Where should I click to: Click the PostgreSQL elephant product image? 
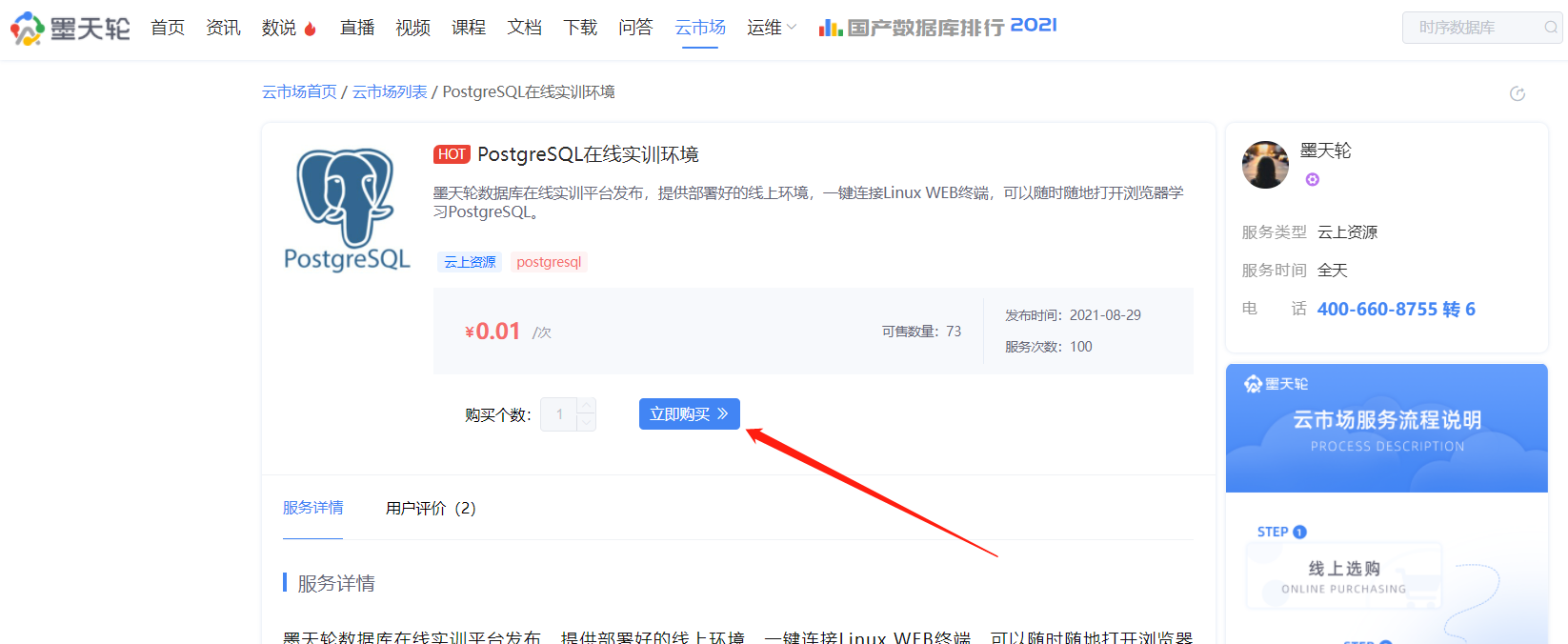coord(347,210)
